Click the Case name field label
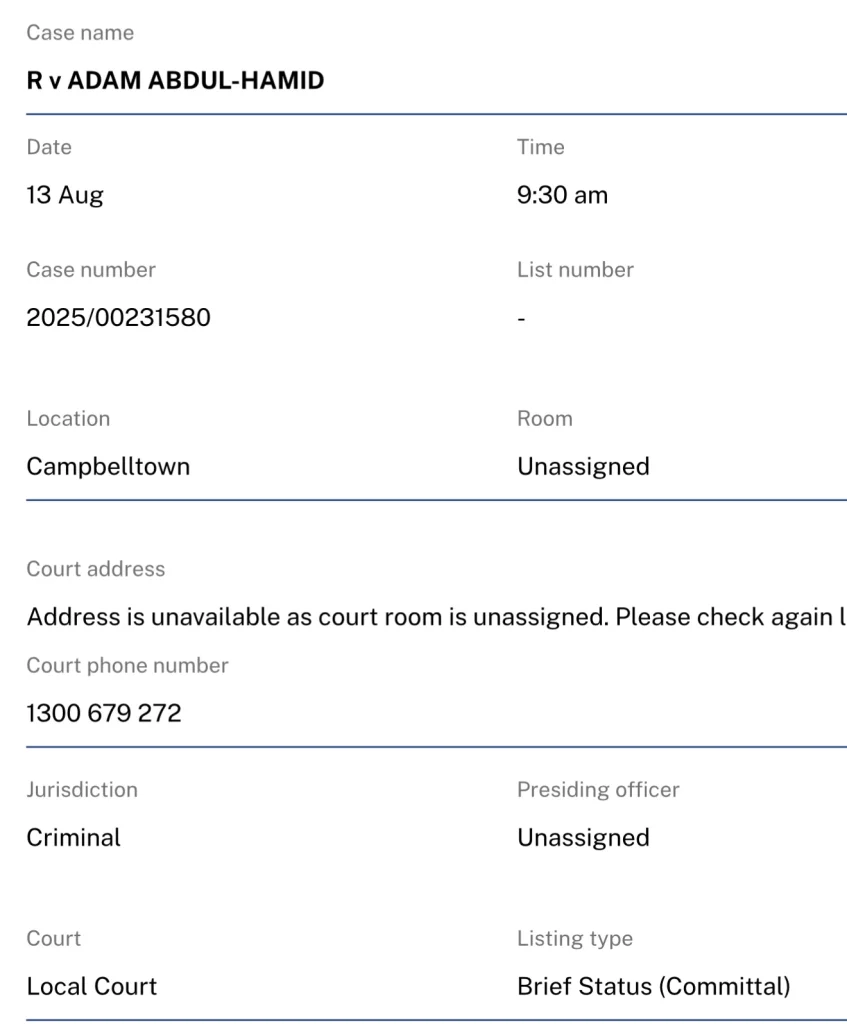Screen dimensions: 847x1024 tap(80, 33)
